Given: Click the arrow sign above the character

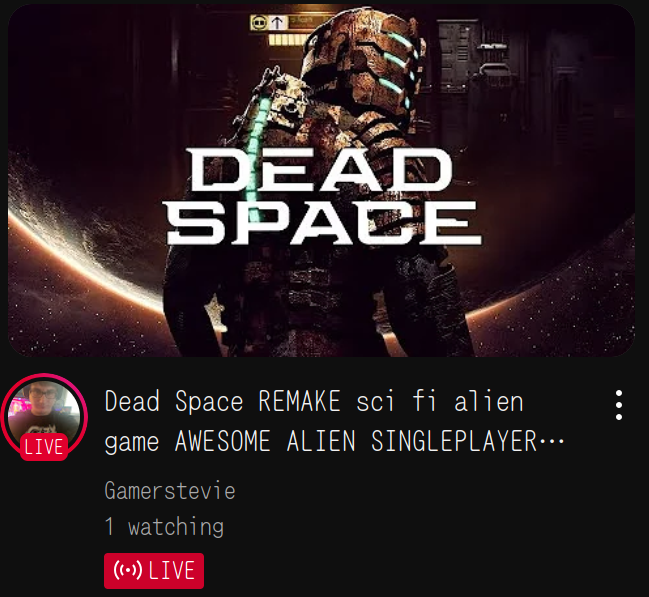Looking at the screenshot, I should pyautogui.click(x=277, y=22).
